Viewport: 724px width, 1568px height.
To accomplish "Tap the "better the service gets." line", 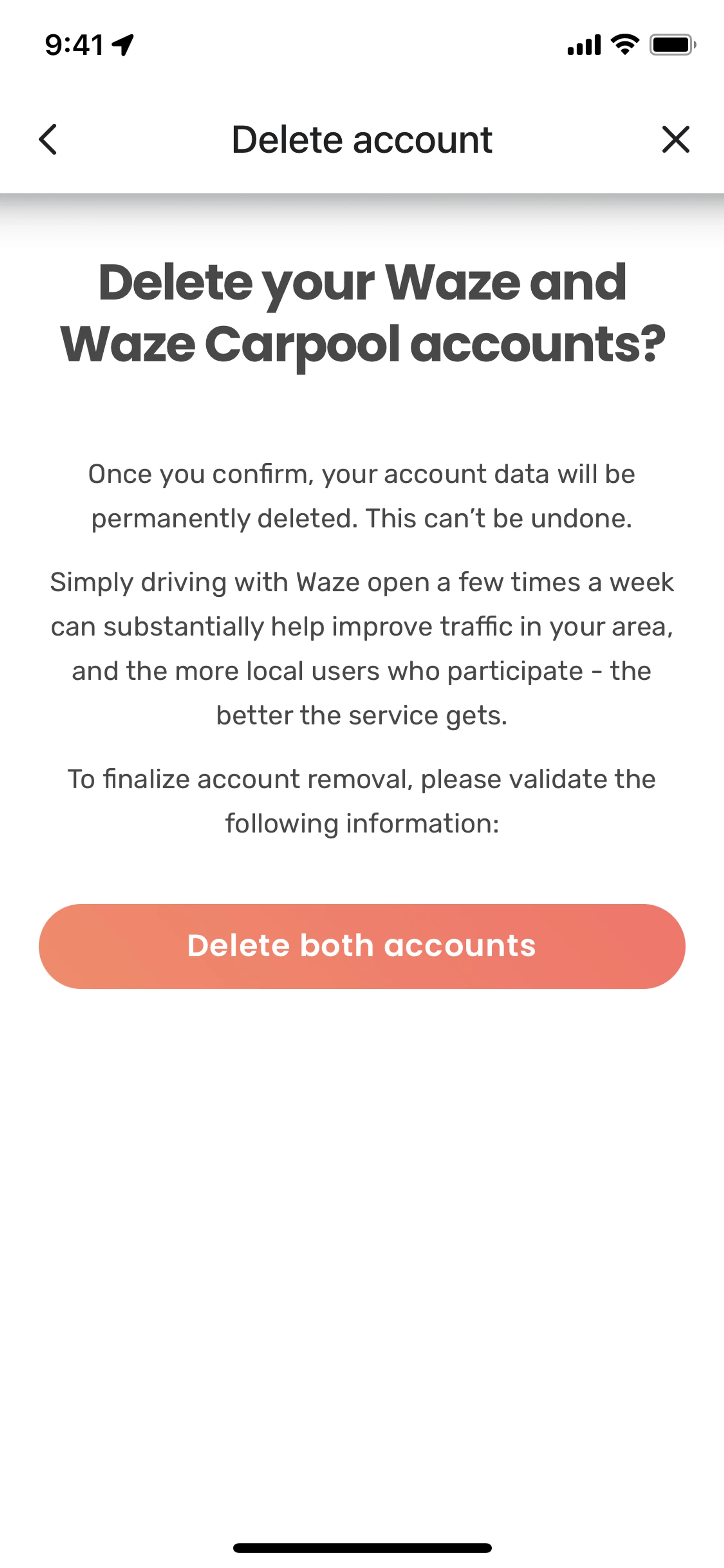I will pos(361,715).
